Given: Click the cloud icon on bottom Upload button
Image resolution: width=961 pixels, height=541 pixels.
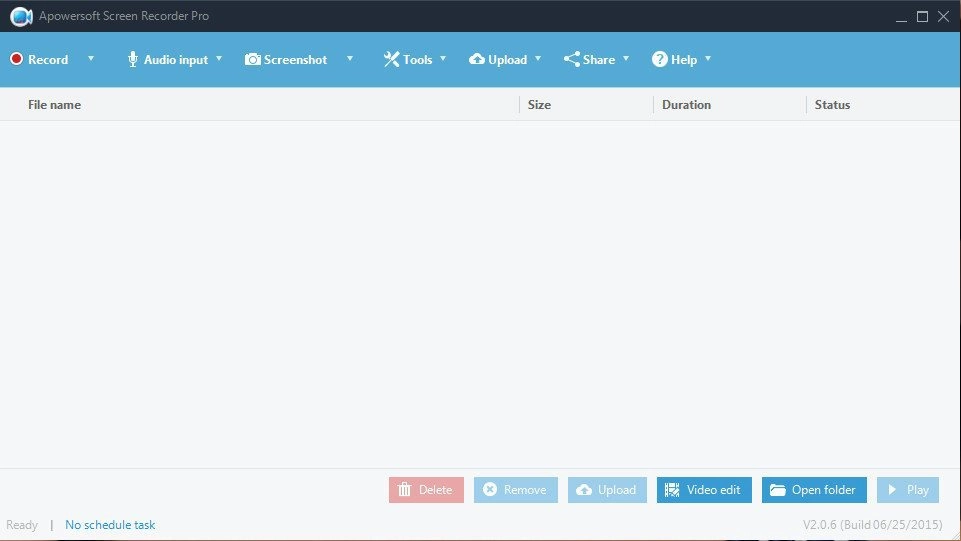Looking at the screenshot, I should tap(584, 490).
